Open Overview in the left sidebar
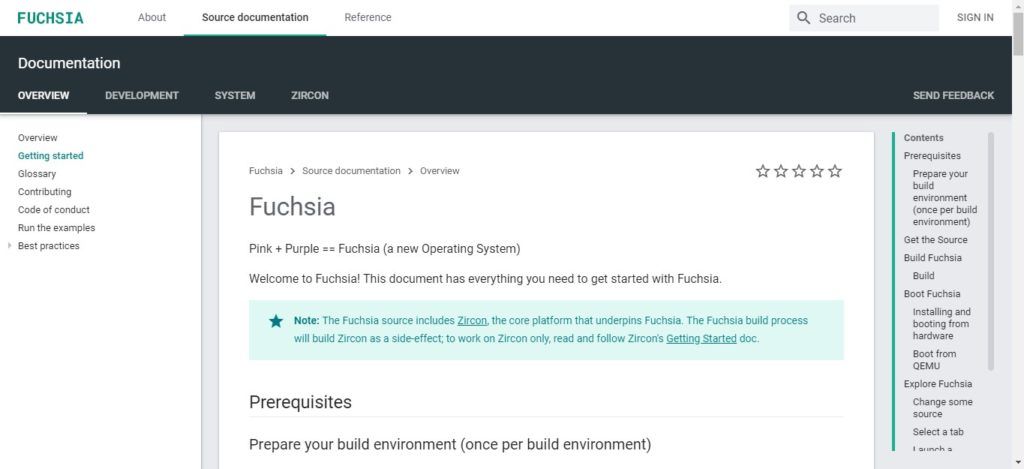This screenshot has height=469, width=1024. (x=37, y=138)
